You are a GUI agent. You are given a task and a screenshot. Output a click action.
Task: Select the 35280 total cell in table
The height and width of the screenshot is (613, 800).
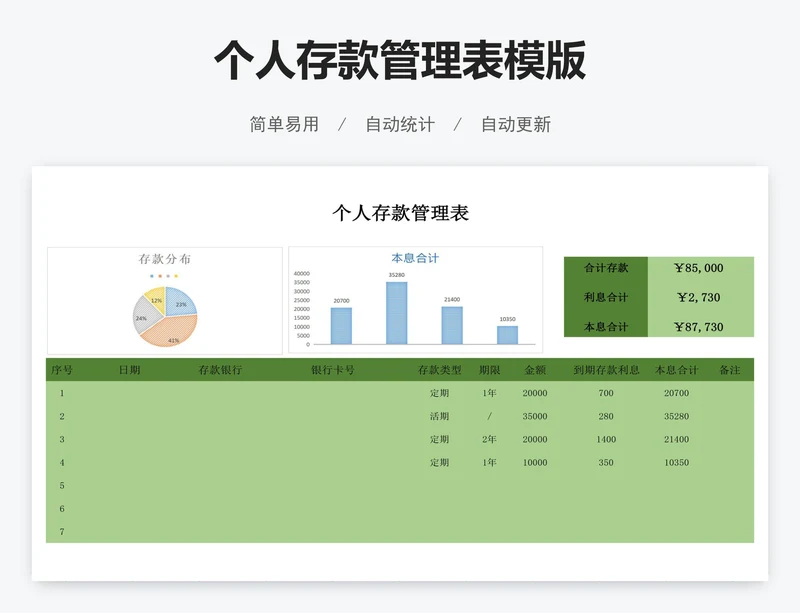(x=677, y=416)
